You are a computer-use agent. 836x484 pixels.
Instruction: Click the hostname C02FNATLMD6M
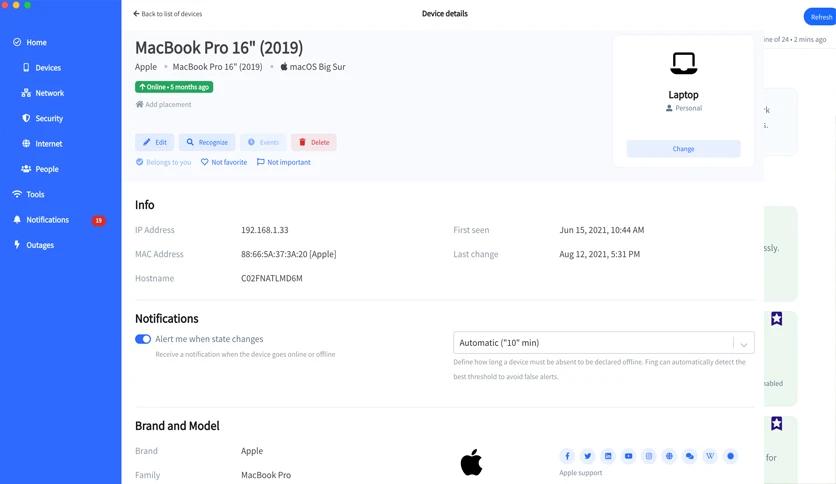pyautogui.click(x=271, y=278)
